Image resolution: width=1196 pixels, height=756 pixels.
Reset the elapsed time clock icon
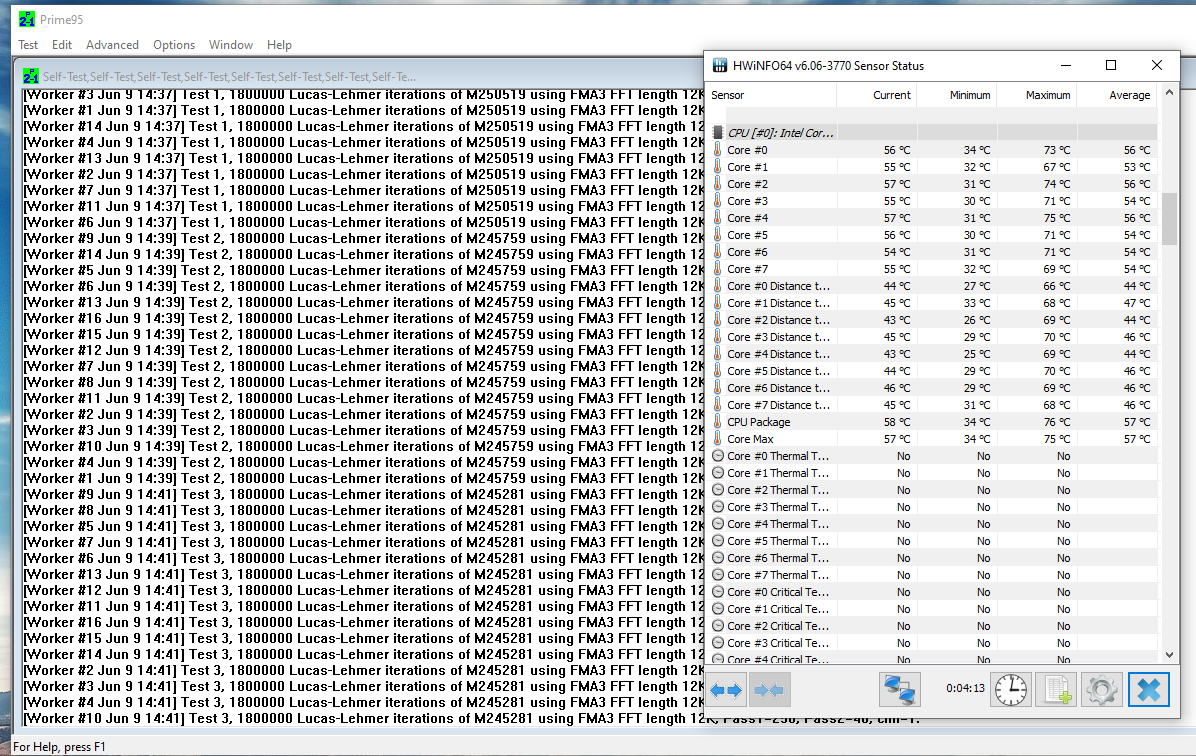coord(1011,690)
